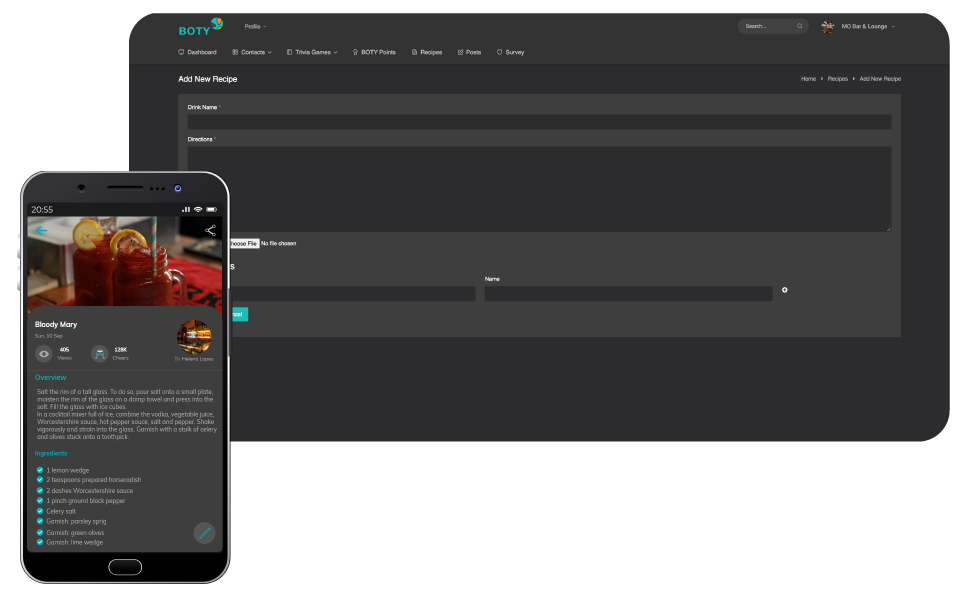Toggle the checkmark beside 1 lemon wedge
The image size is (970, 600).
coord(38,470)
